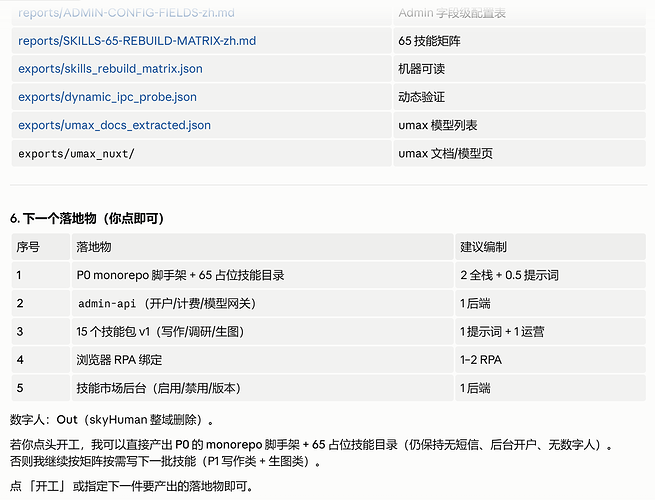Open the partially visible ADMIN-CONFIG-FIELDS-zh.md link
Image resolution: width=655 pixels, height=500 pixels.
[126, 13]
